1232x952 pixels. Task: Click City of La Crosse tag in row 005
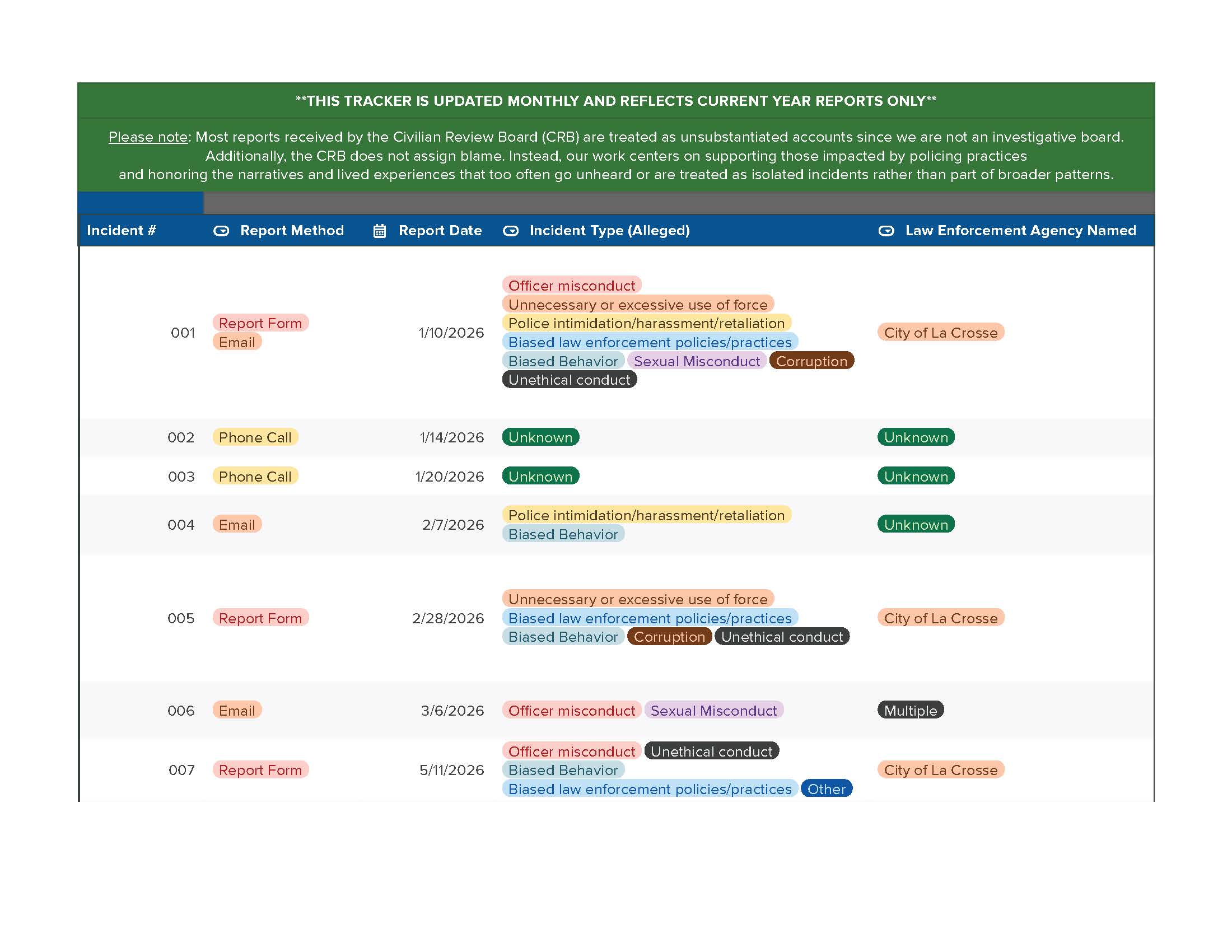point(941,618)
